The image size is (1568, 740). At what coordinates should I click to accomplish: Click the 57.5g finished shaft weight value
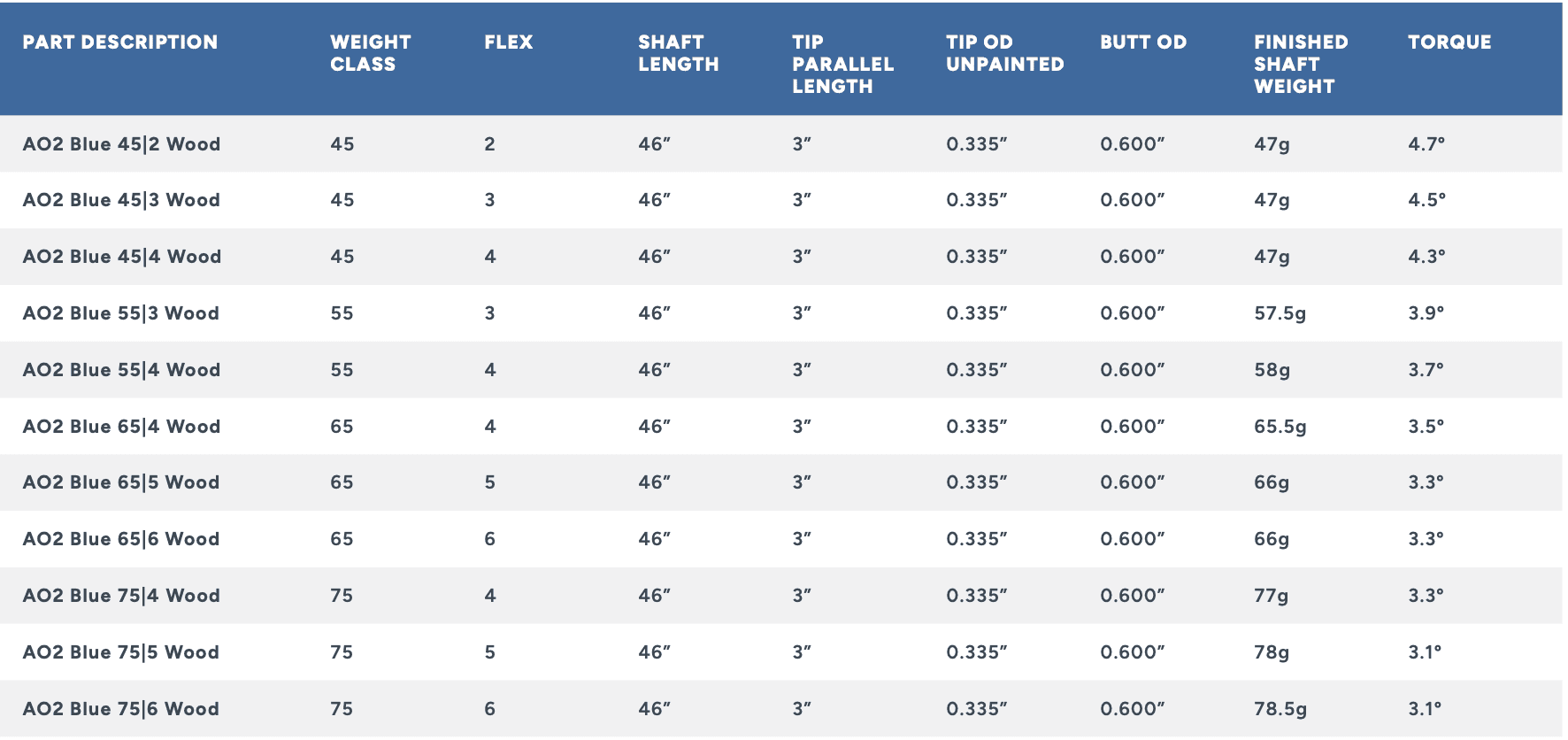(1280, 313)
